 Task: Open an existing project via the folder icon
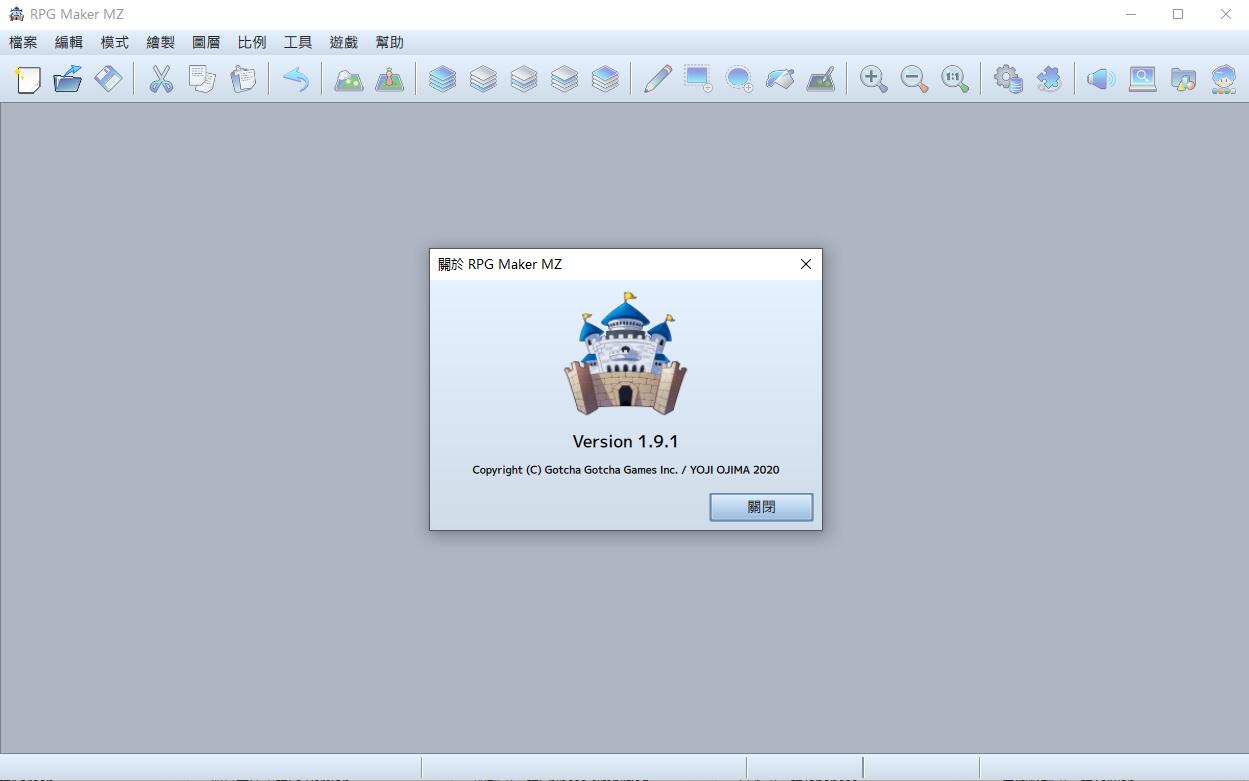[68, 79]
